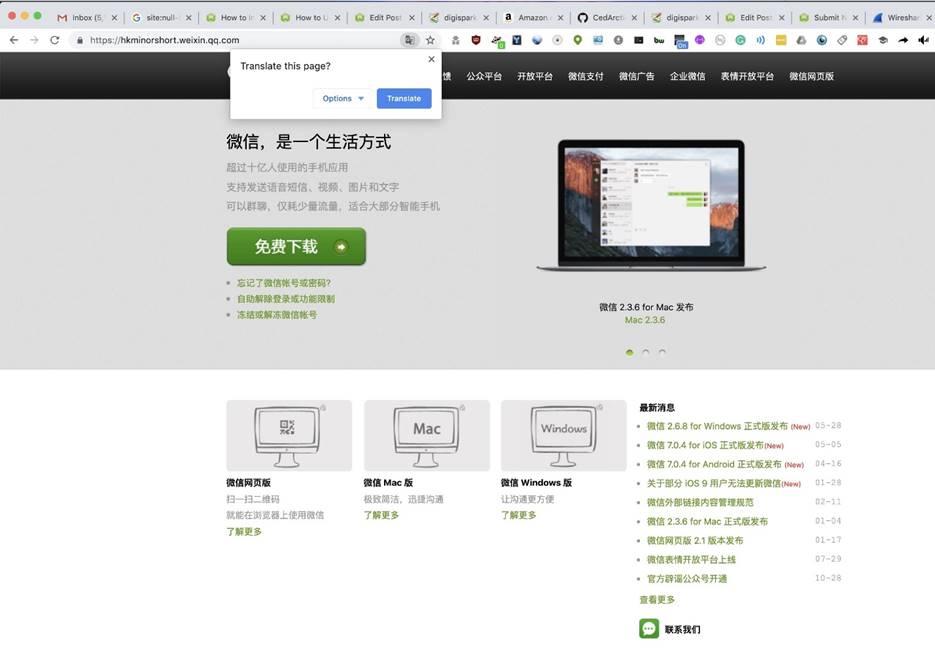Image resolution: width=935 pixels, height=648 pixels.
Task: Reload the page with the refresh icon
Action: (54, 40)
